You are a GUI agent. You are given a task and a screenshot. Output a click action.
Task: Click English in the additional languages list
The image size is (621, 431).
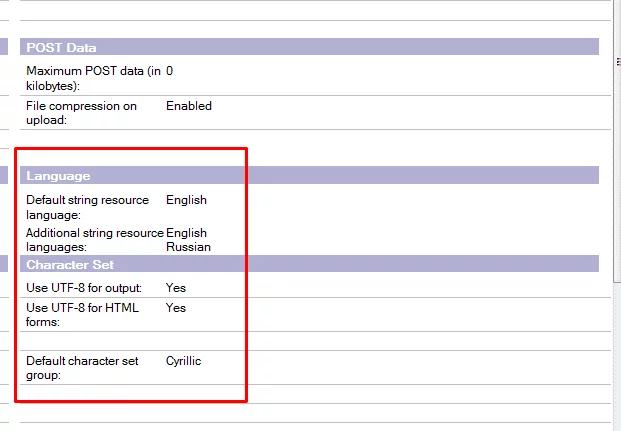point(186,233)
